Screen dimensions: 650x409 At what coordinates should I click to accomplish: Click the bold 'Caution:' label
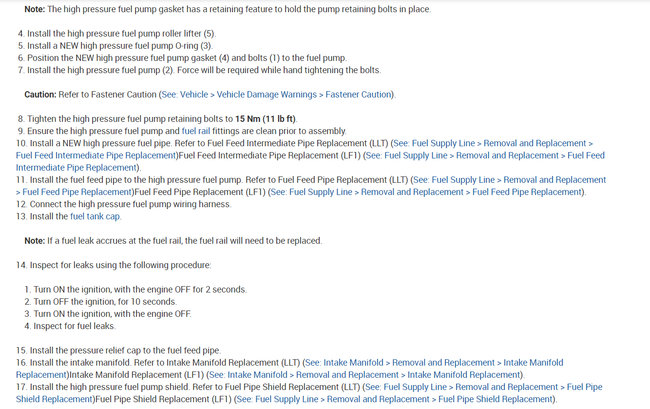coord(47,94)
